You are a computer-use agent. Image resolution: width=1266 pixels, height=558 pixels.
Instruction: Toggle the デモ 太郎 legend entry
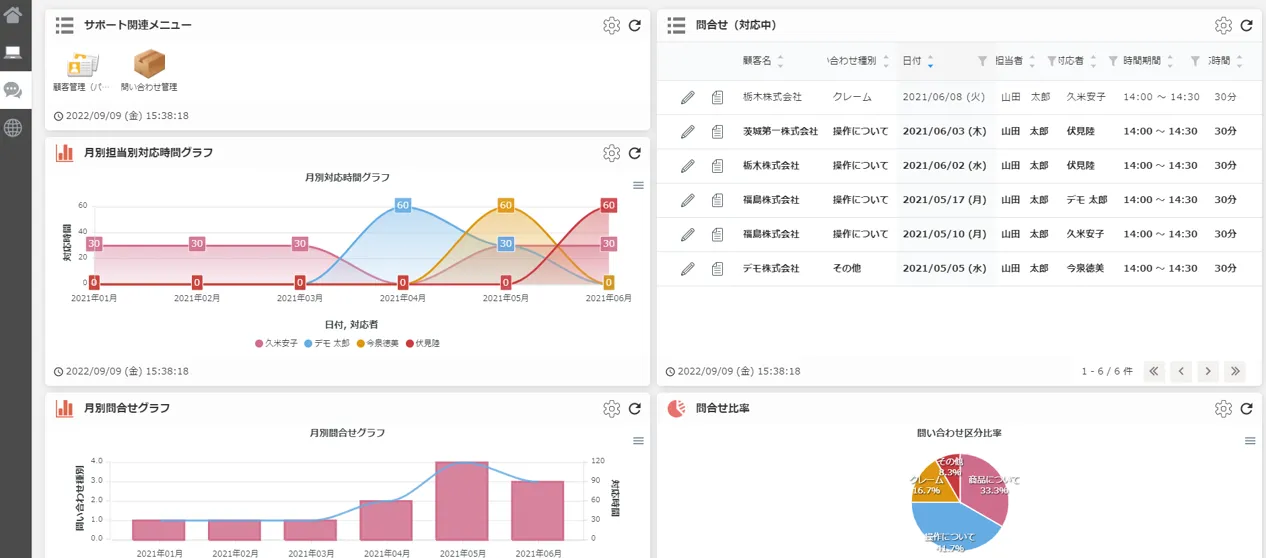tap(327, 343)
